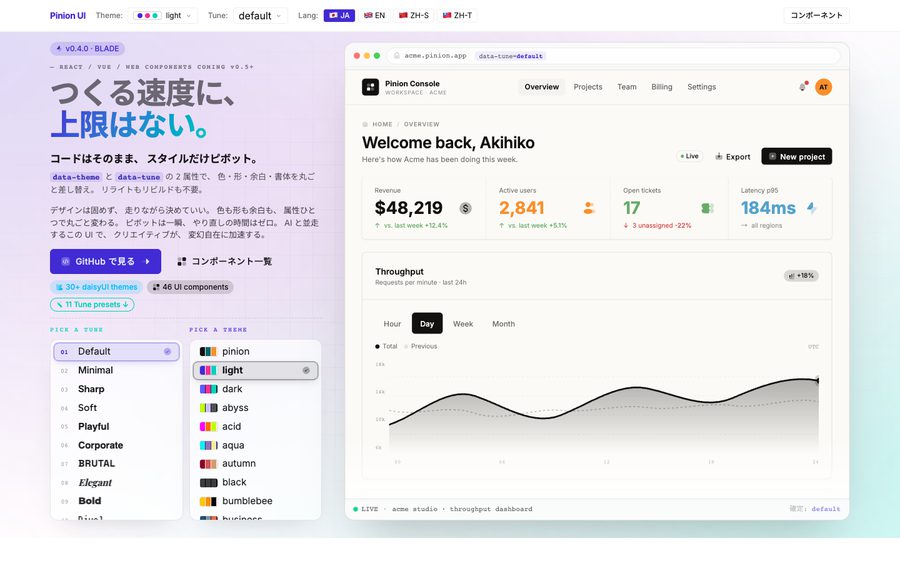Select the Month chart range
Viewport: 900px width, 563px height.
pos(503,324)
